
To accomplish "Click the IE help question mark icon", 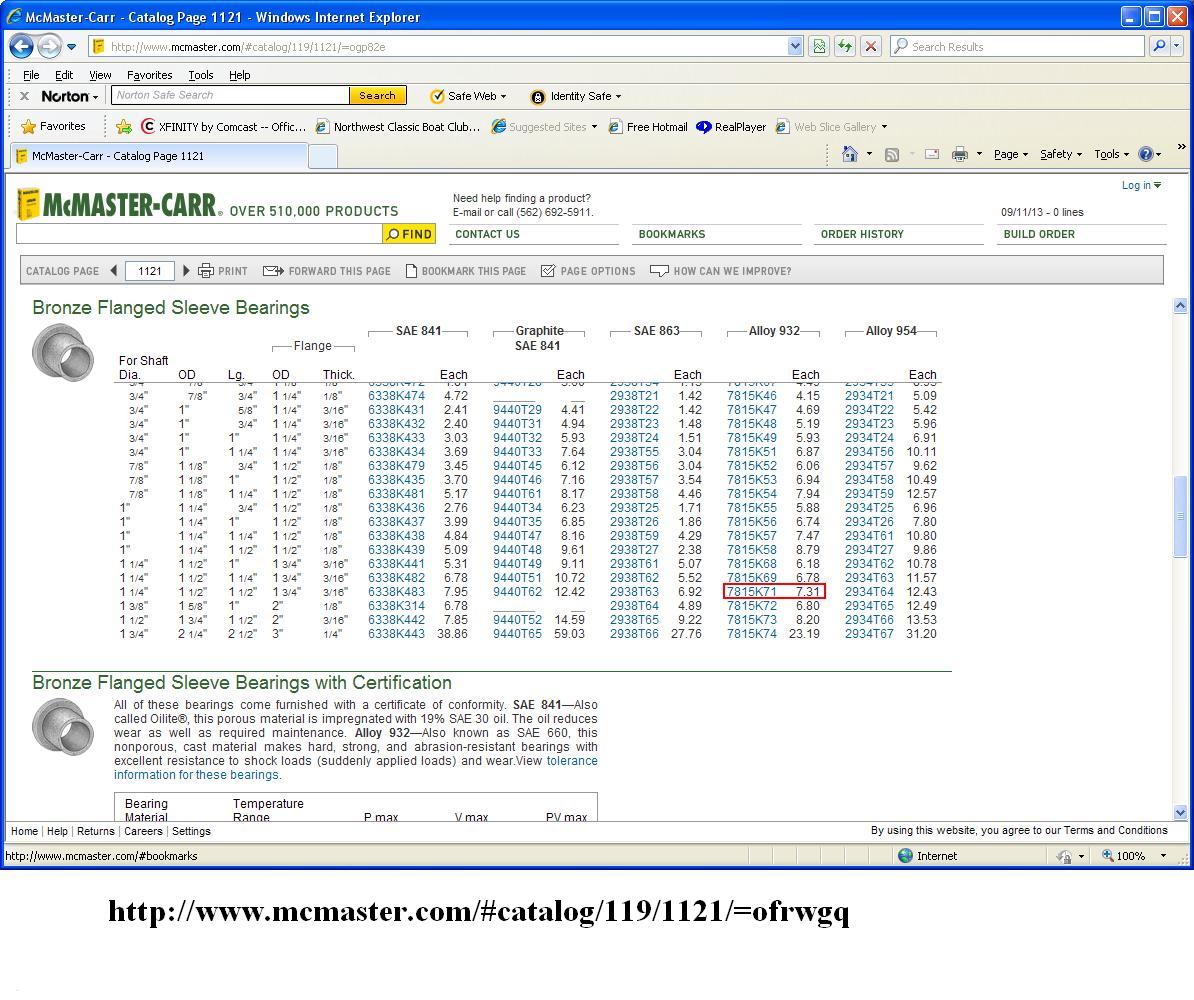I will pos(1145,154).
